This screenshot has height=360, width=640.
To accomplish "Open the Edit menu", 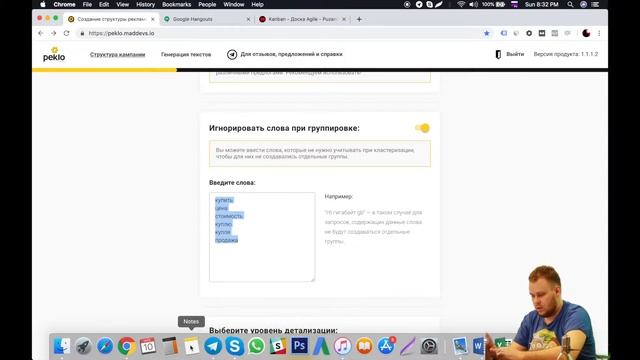I will pos(104,4).
